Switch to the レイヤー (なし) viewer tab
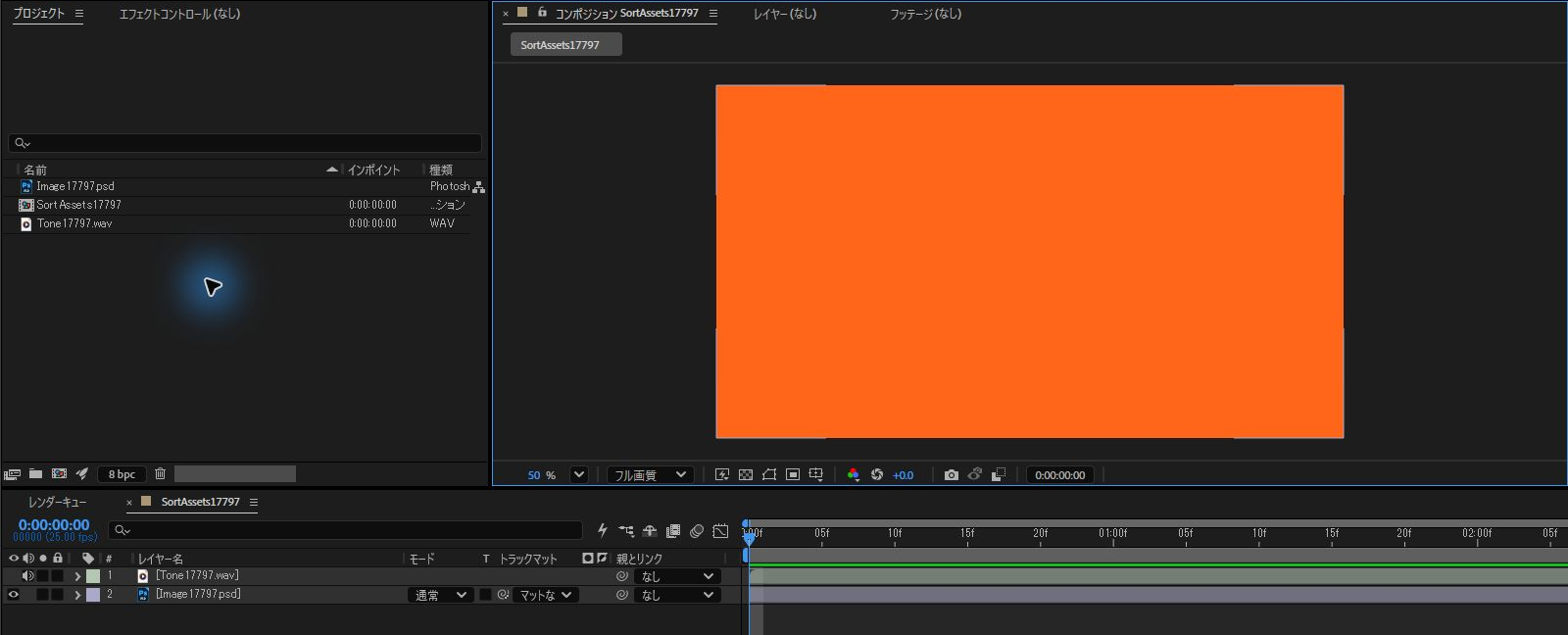 [x=784, y=14]
